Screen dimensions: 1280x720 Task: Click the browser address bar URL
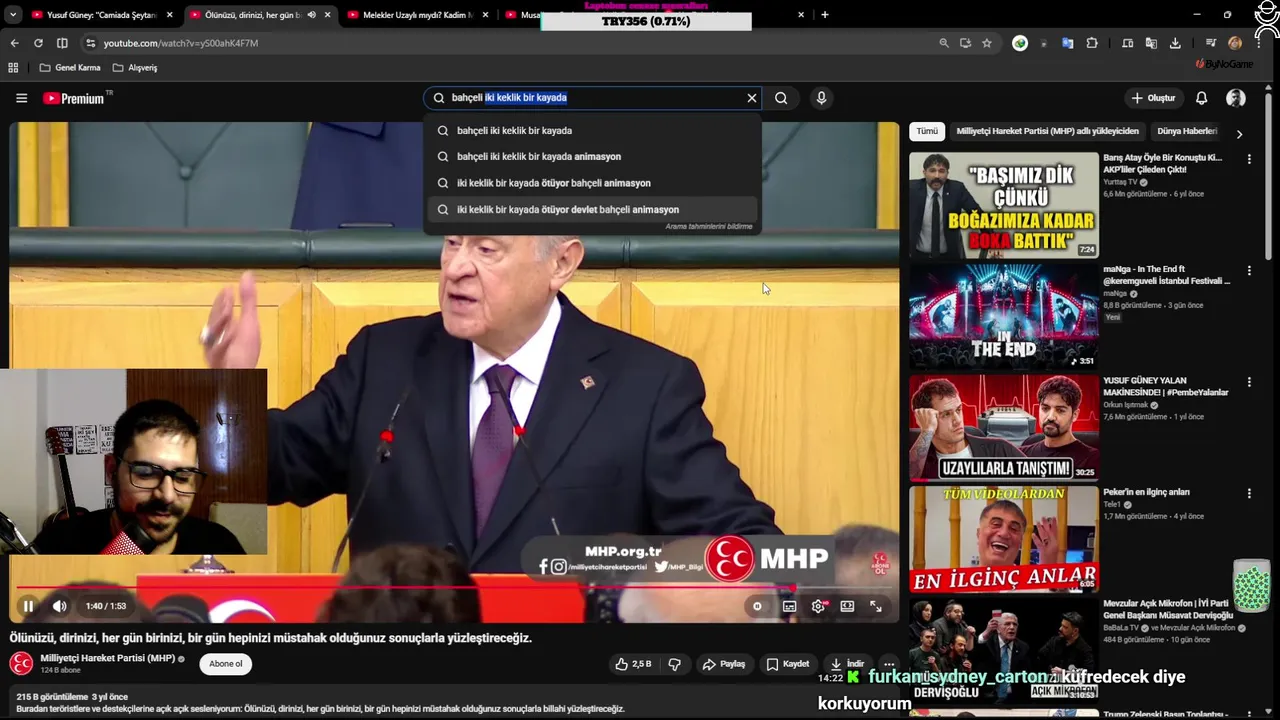tap(180, 43)
